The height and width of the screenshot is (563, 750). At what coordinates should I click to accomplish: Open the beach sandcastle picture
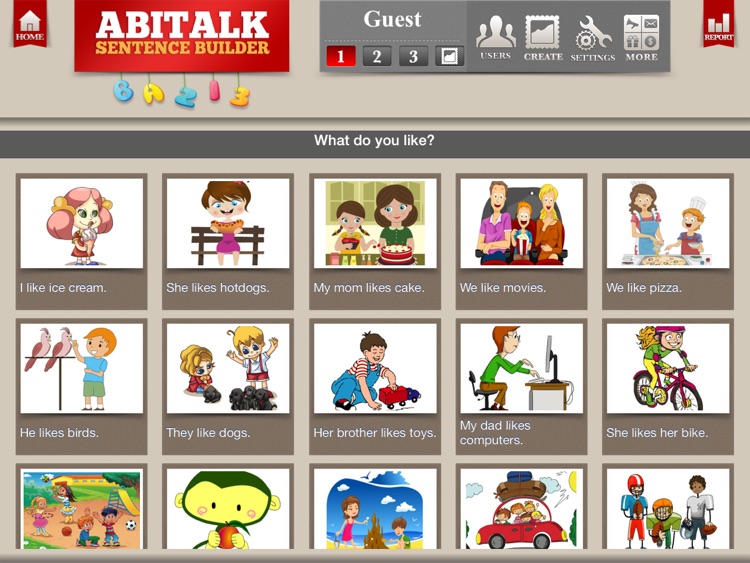click(375, 509)
